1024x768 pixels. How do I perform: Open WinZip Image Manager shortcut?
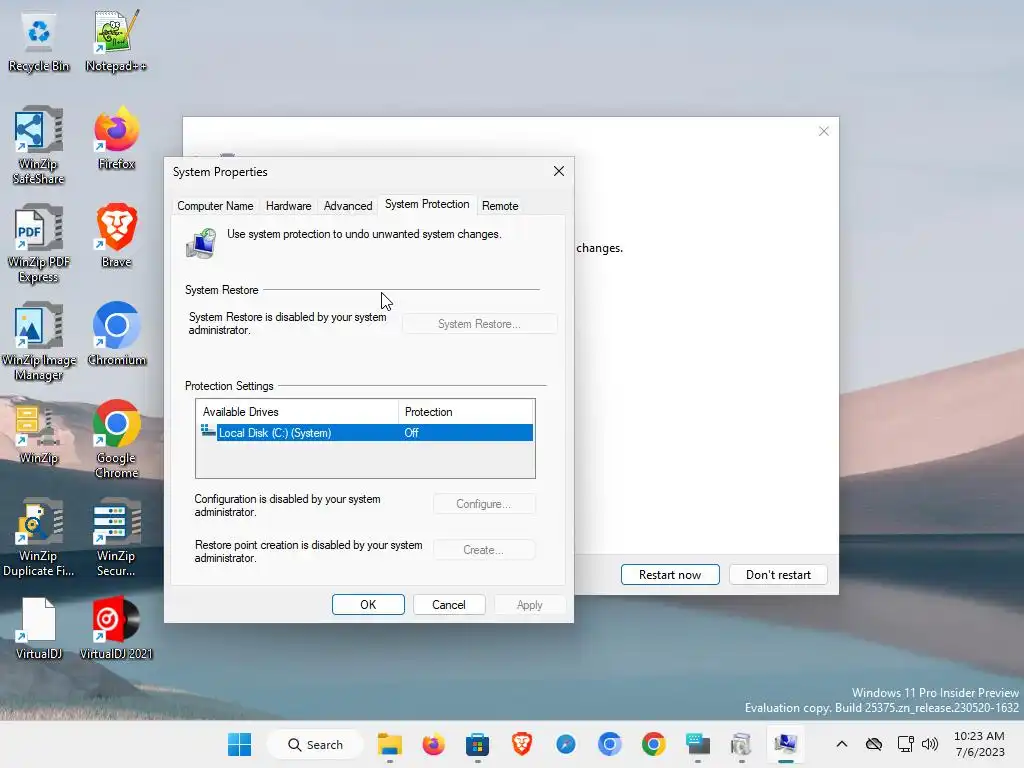(x=39, y=341)
